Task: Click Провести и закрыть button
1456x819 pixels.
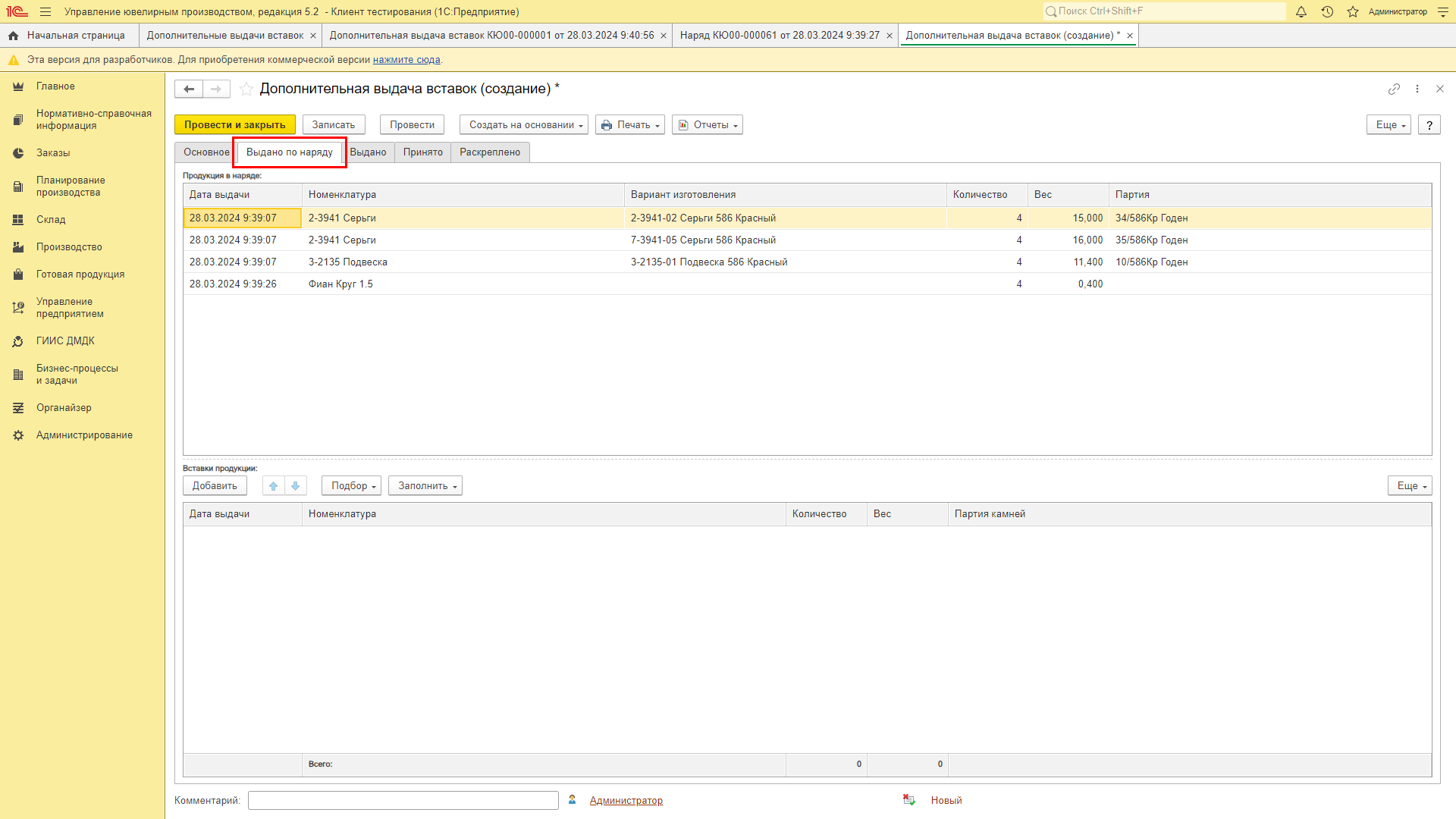Action: click(x=235, y=125)
